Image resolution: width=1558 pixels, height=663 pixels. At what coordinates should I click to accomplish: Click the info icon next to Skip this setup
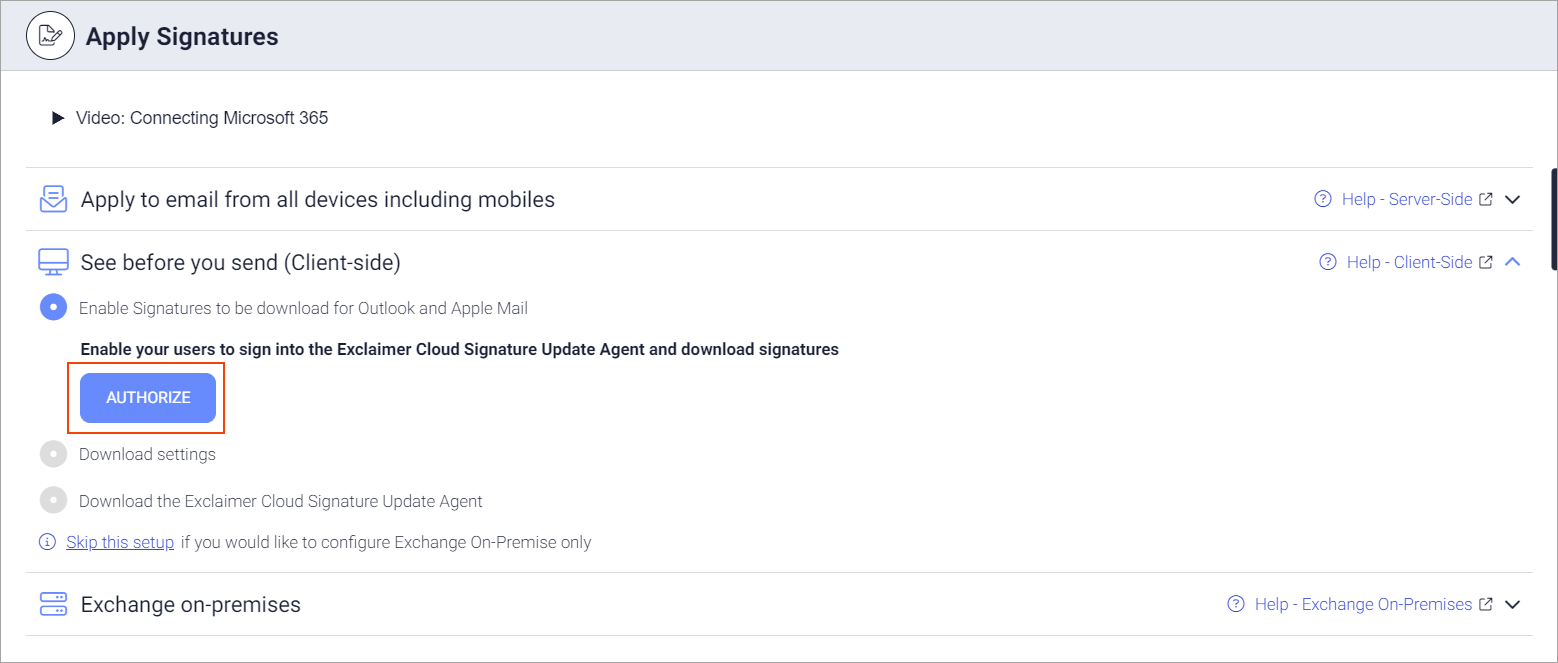coord(47,540)
